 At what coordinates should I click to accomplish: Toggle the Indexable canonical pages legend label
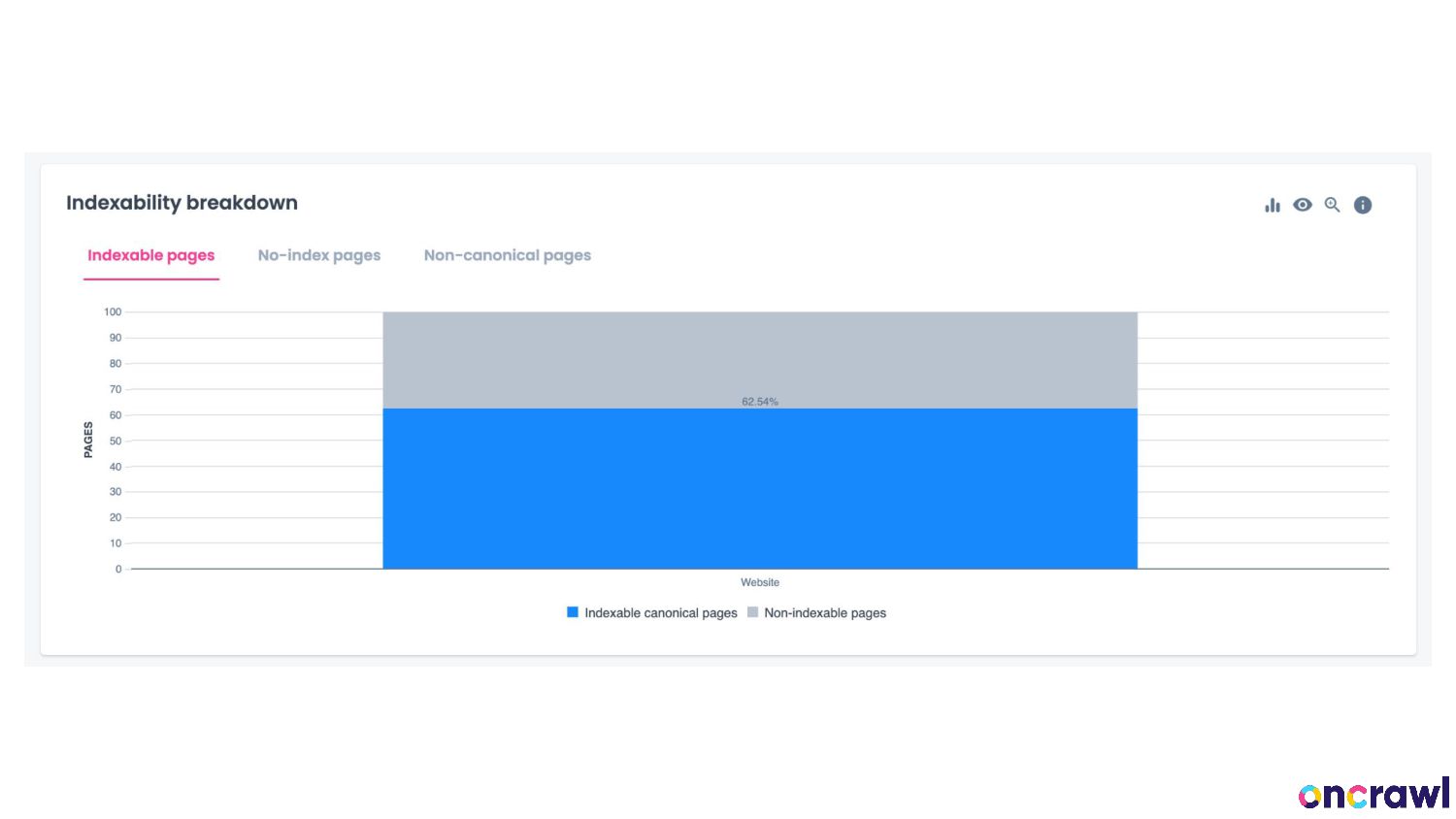(x=660, y=613)
